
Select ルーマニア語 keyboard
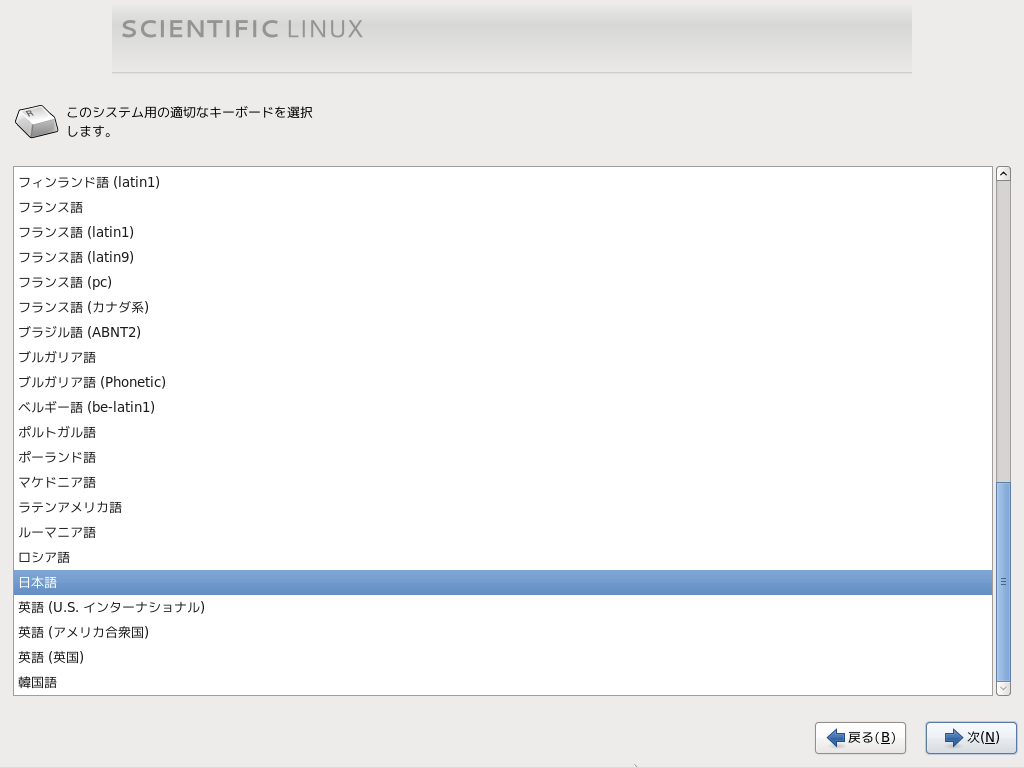(502, 532)
